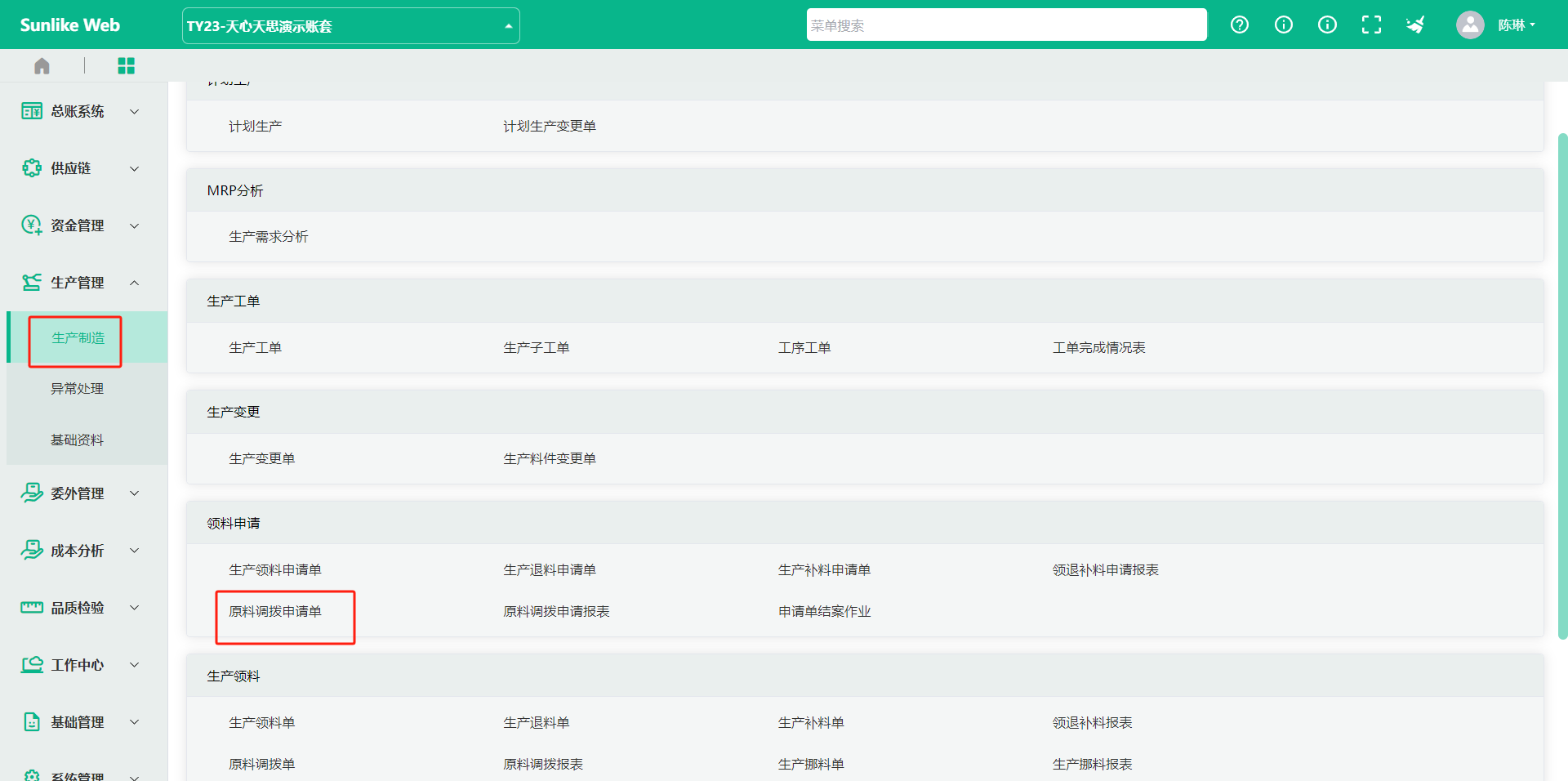Click the 工作中心 sidebar icon
This screenshot has width=1568, height=781.
tap(32, 664)
